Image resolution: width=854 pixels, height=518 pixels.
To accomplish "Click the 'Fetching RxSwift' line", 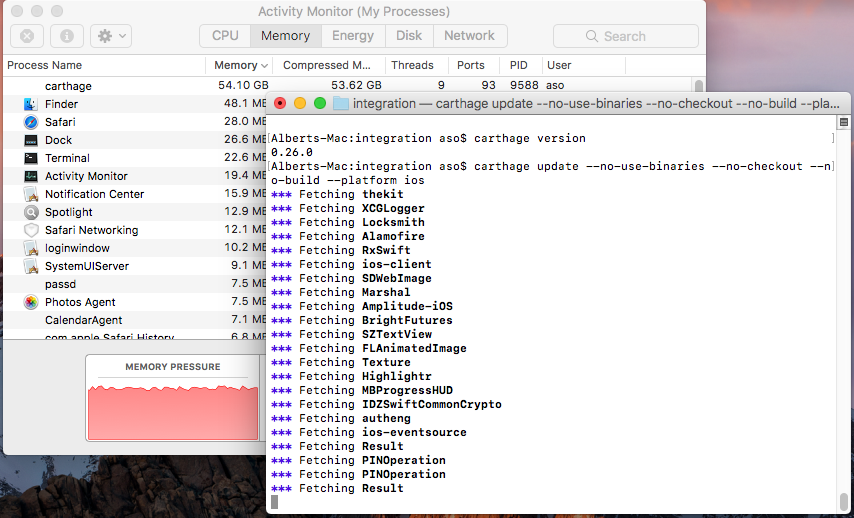I will click(x=340, y=251).
